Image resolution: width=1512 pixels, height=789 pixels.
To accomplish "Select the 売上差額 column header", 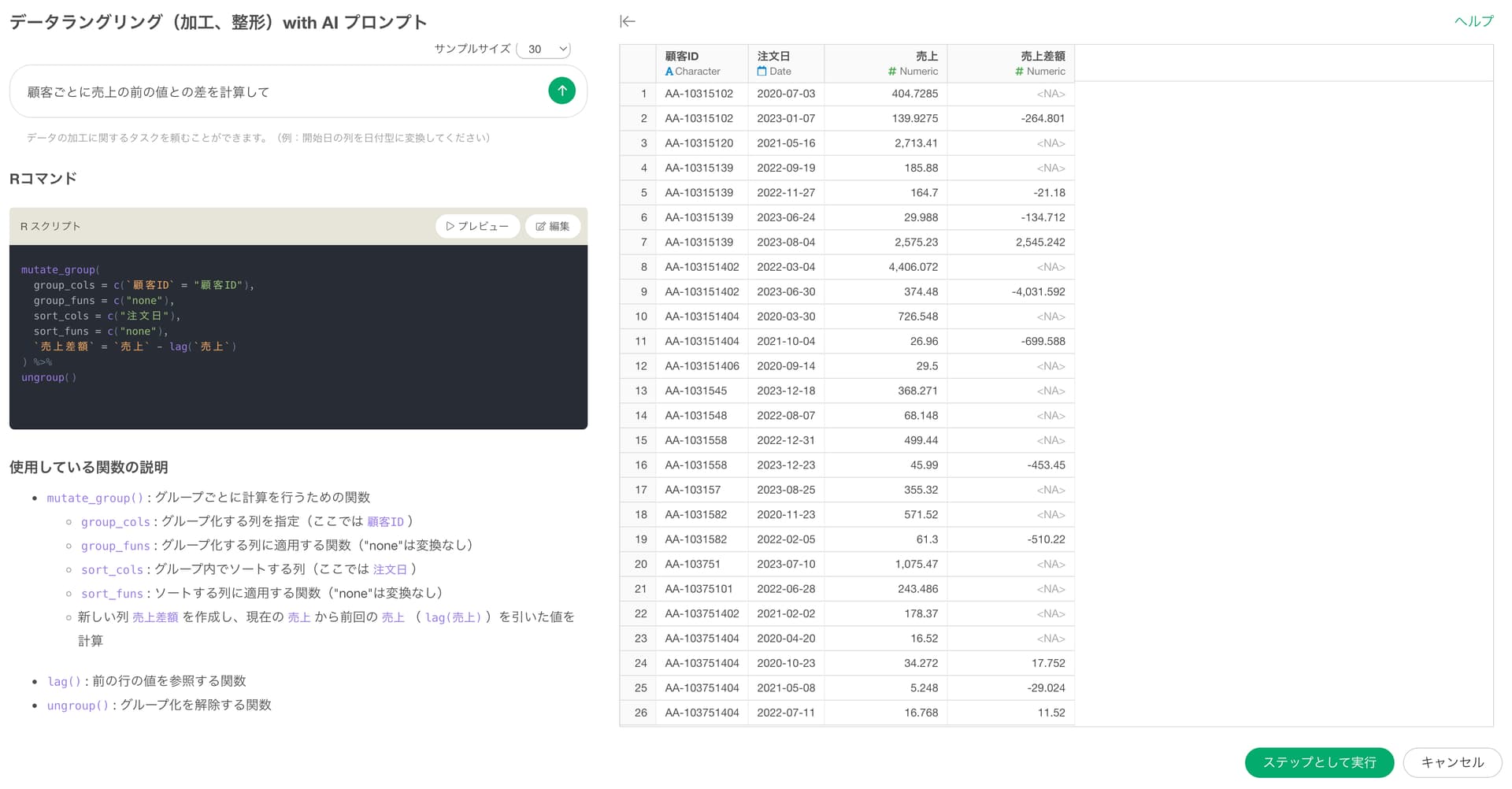I will click(1011, 63).
